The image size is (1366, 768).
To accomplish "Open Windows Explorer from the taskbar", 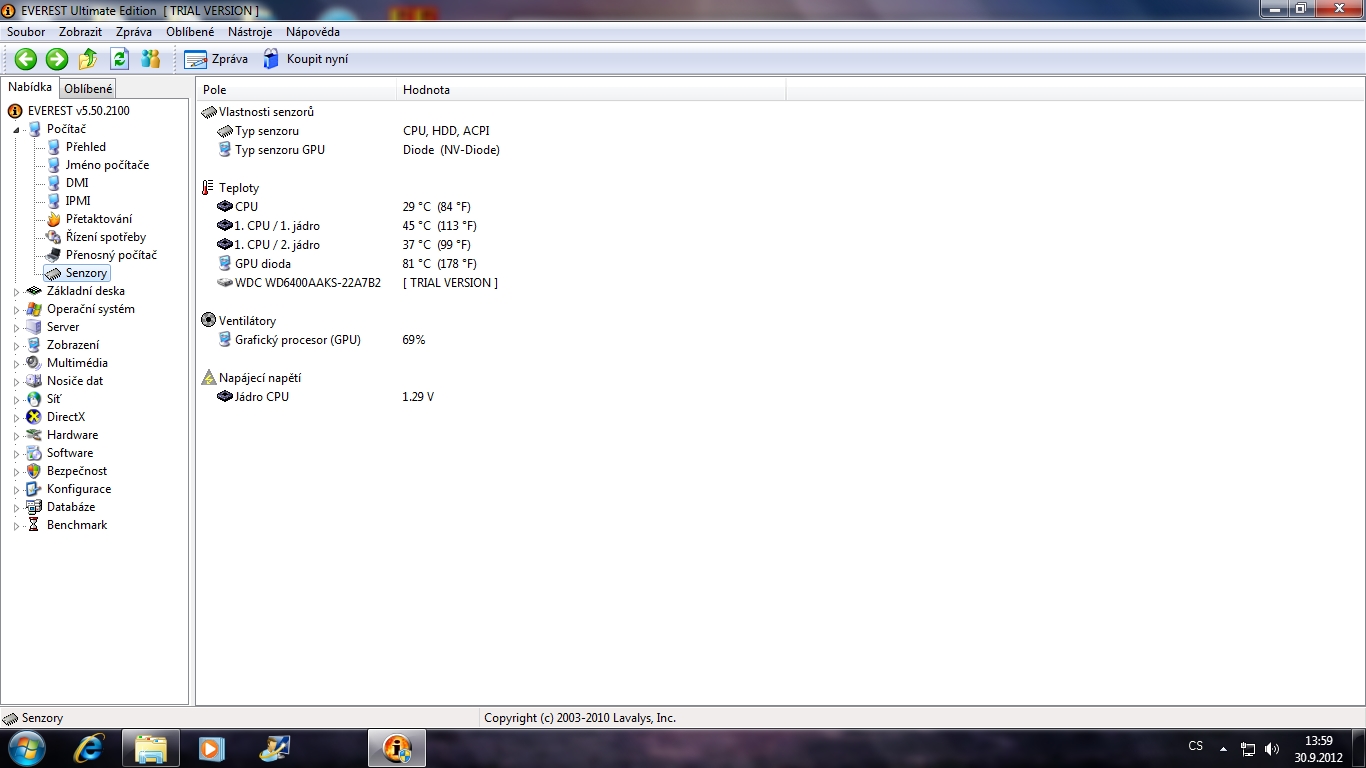I will click(x=151, y=748).
